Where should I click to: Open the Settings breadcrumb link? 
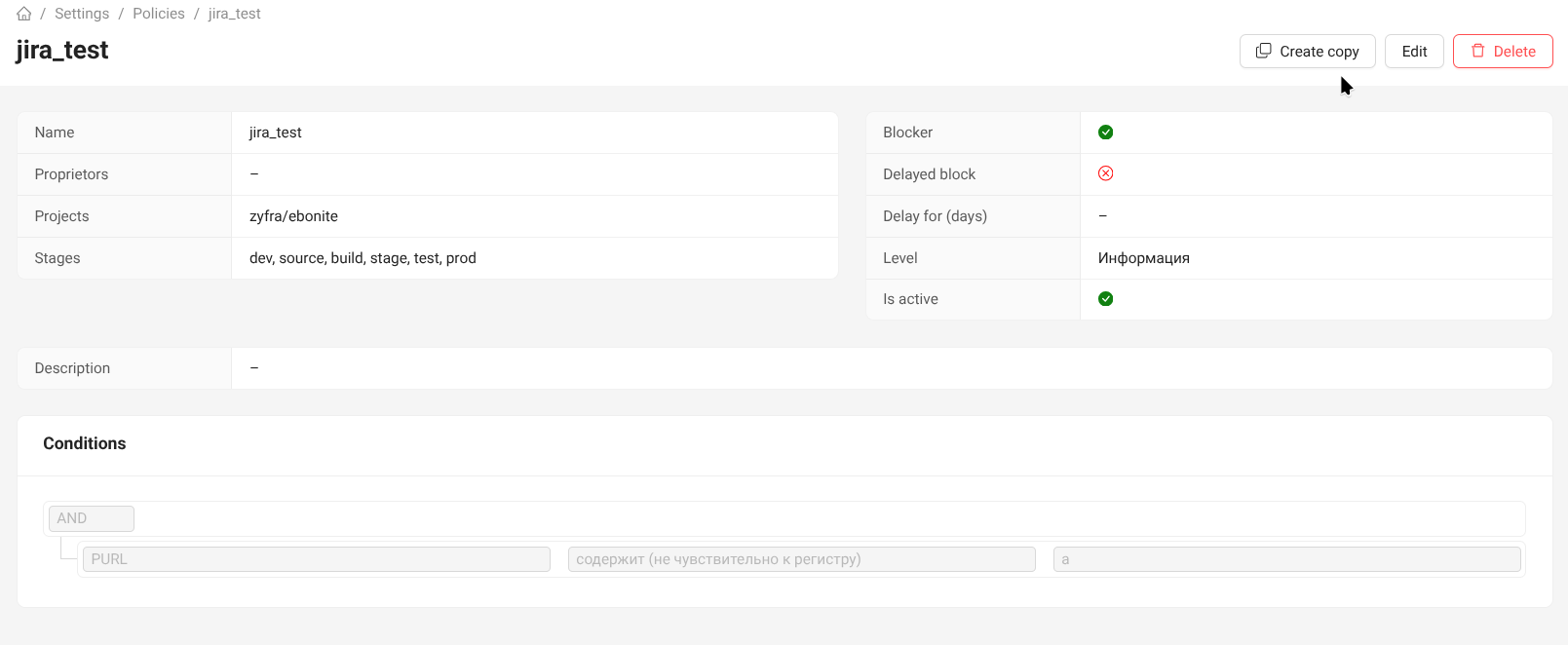[82, 14]
